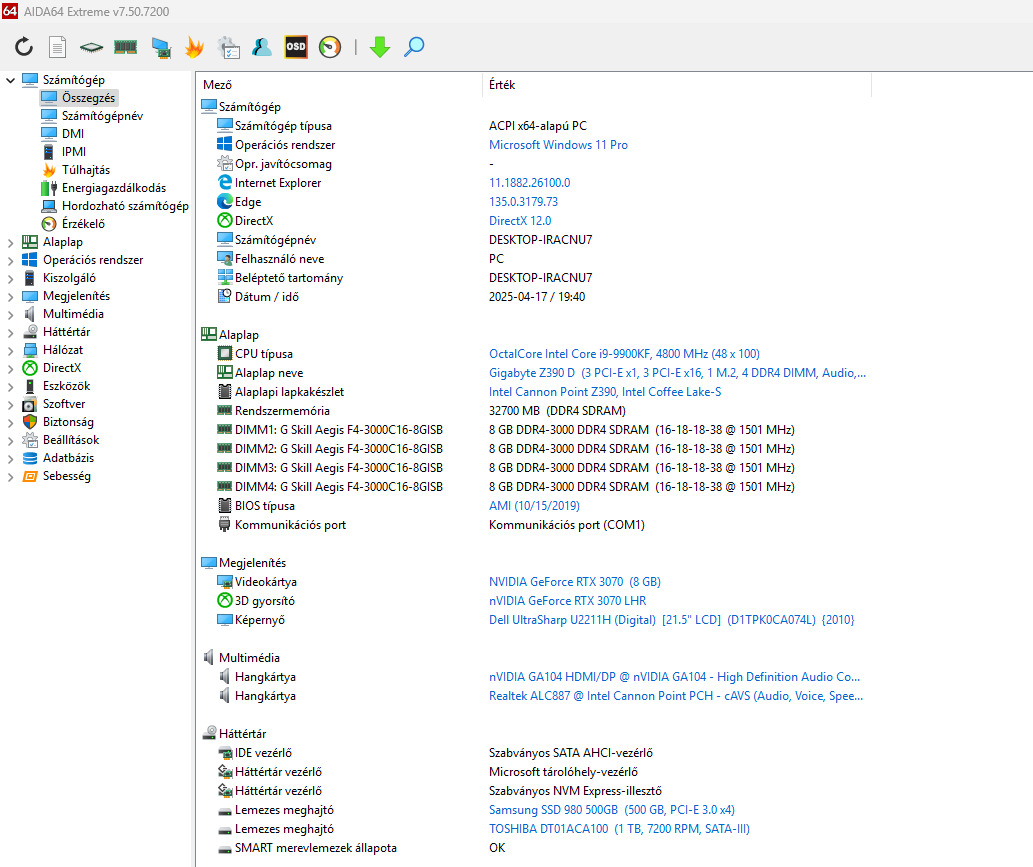Select Hordozható számítógép tree item

125,206
